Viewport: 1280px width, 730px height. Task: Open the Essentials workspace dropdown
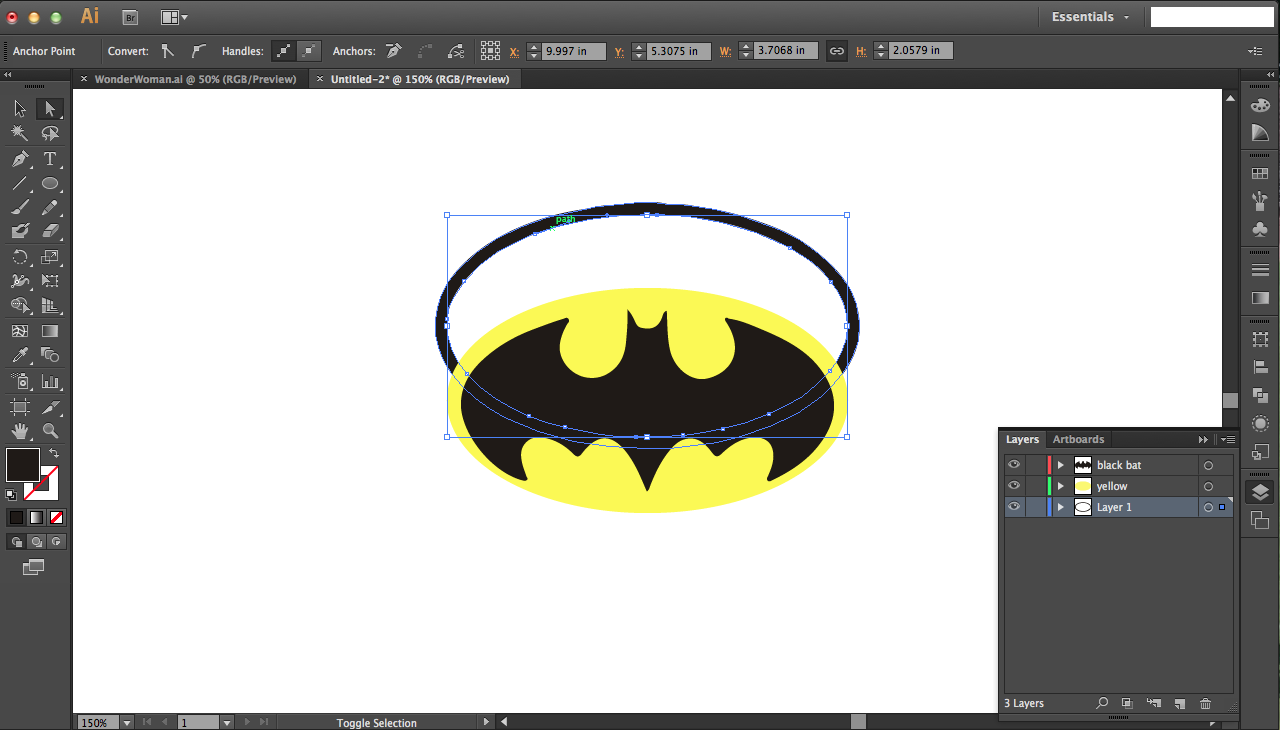(1090, 17)
